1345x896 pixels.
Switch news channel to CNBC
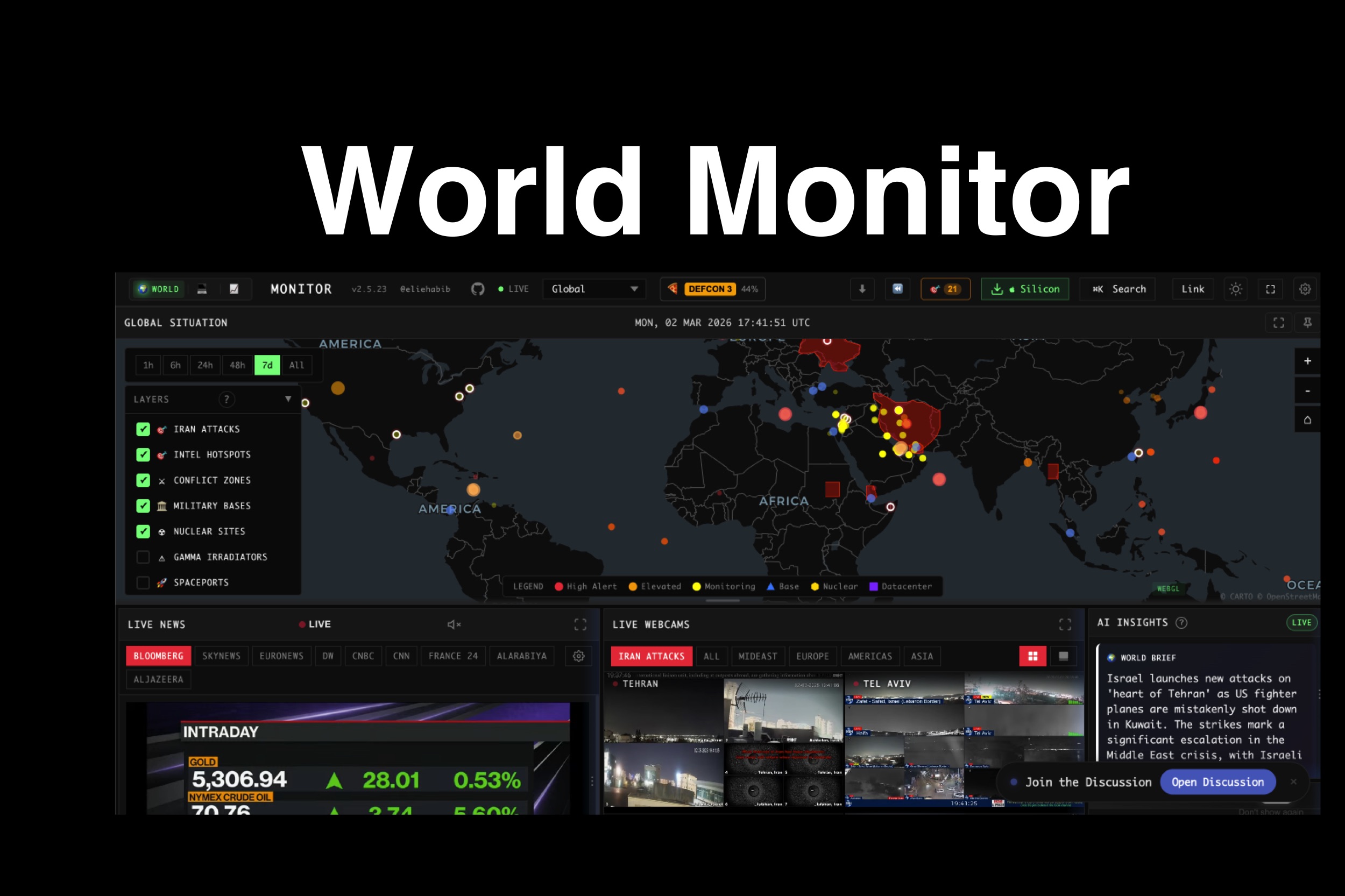[x=363, y=656]
